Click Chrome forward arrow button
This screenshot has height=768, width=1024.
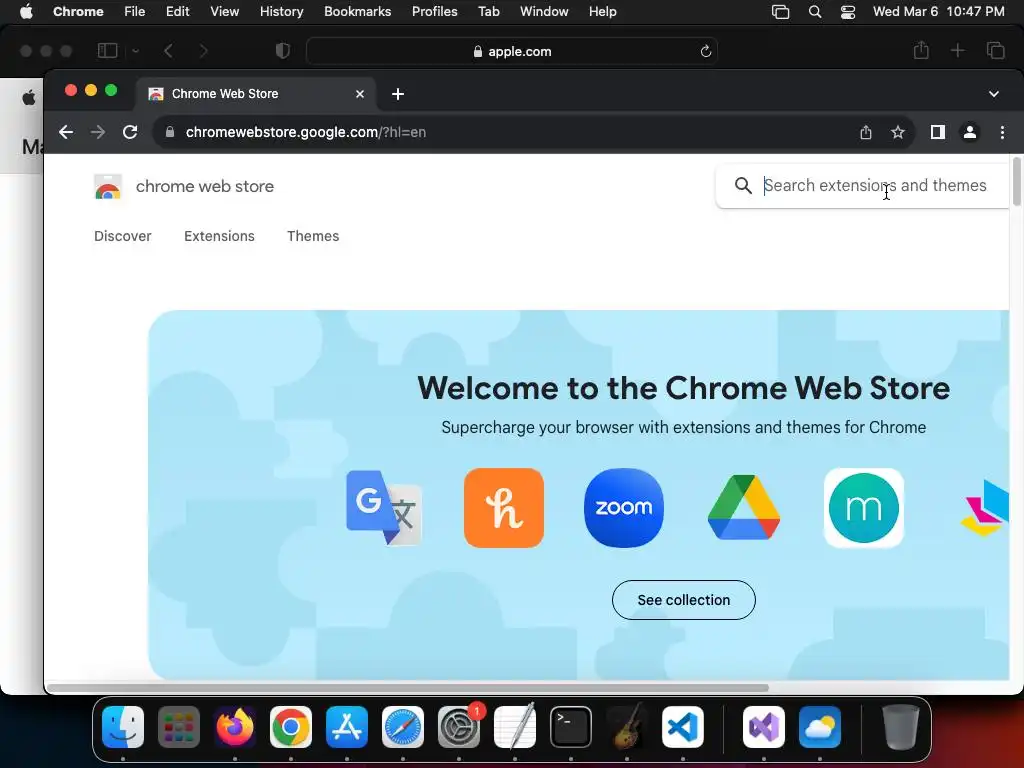[98, 133]
